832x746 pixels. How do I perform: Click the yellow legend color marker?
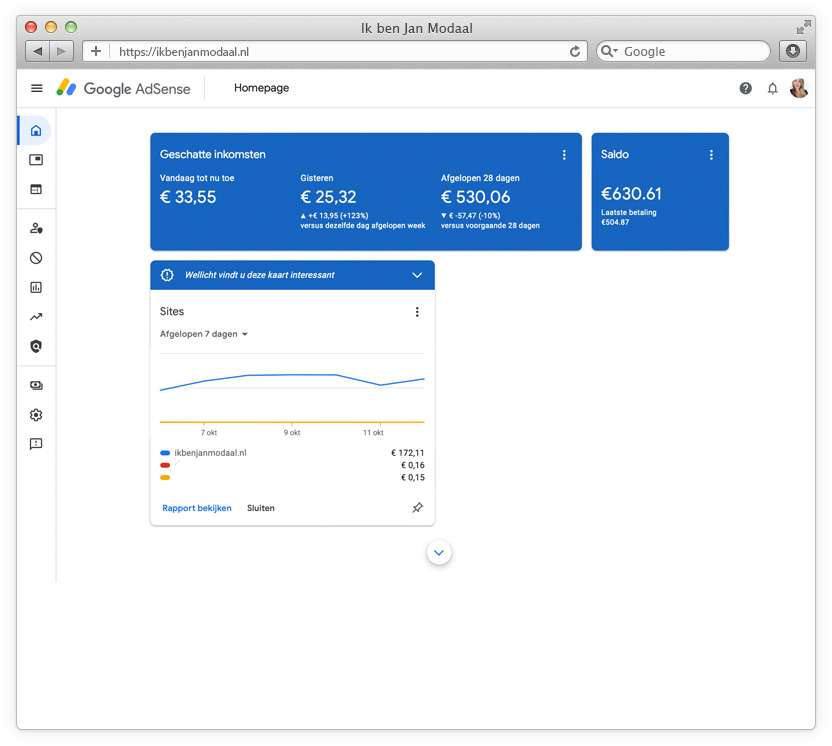click(165, 478)
